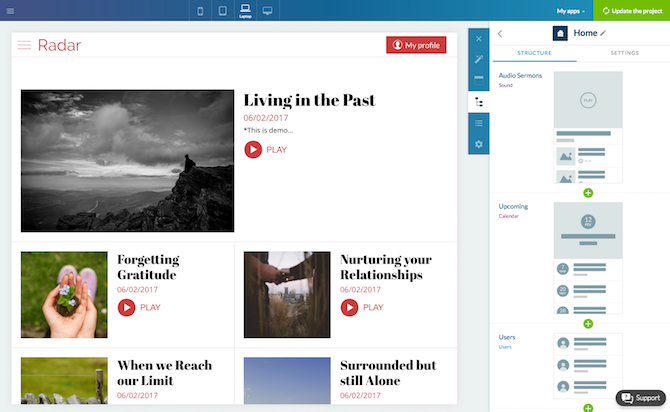
Task: Click the Update the project button
Action: click(631, 12)
